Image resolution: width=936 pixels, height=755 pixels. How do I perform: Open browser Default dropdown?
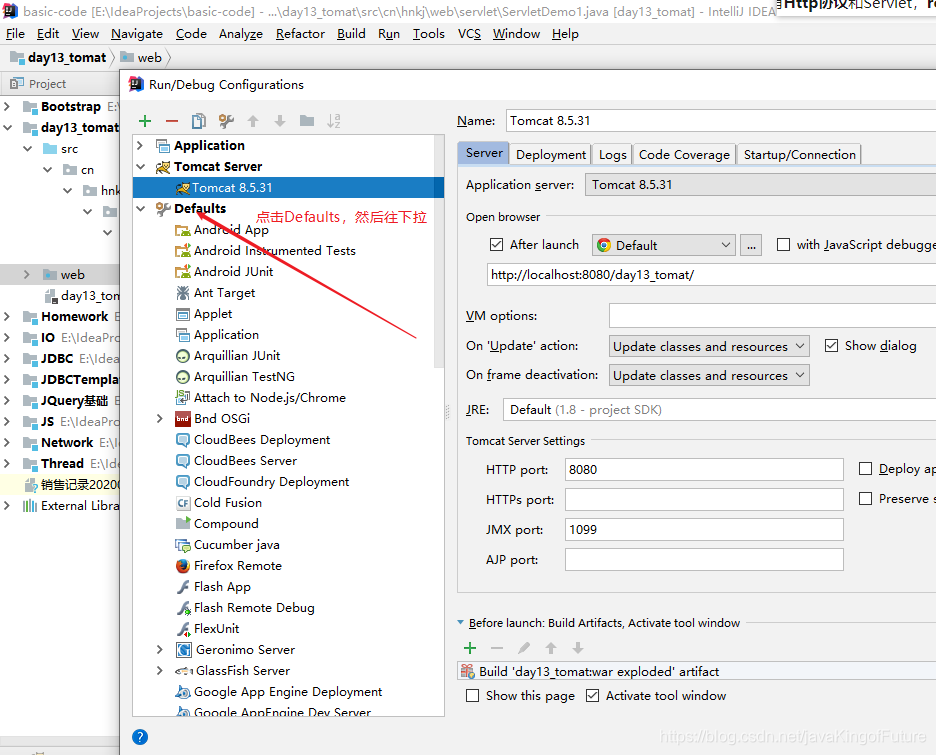click(x=664, y=245)
